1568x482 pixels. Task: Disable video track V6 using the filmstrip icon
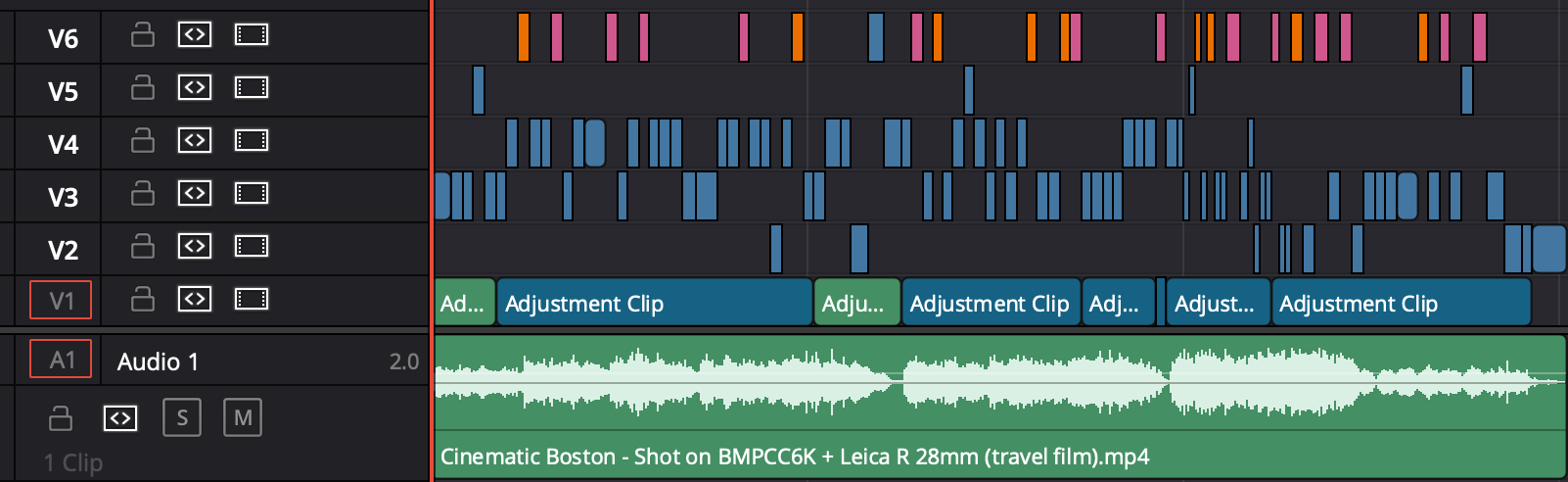coord(252,35)
